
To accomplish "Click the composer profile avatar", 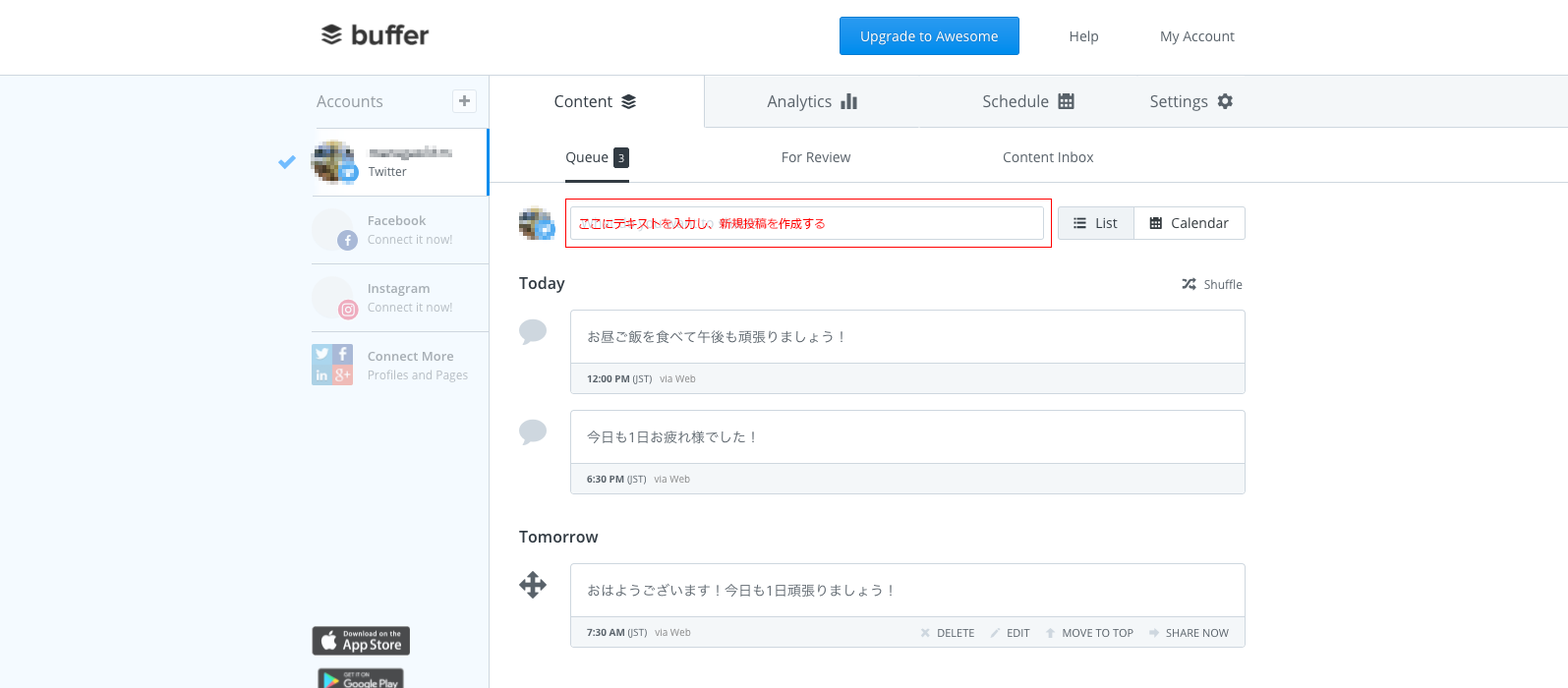I will (x=537, y=223).
